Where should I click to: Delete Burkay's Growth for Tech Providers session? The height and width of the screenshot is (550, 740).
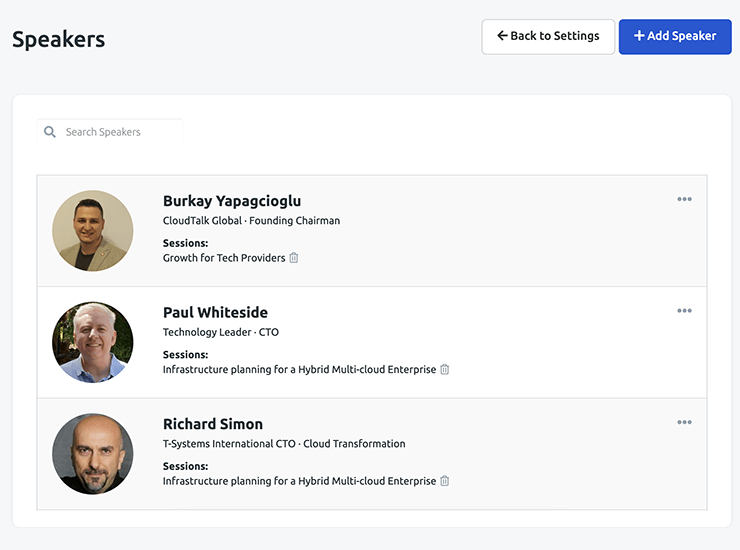294,258
